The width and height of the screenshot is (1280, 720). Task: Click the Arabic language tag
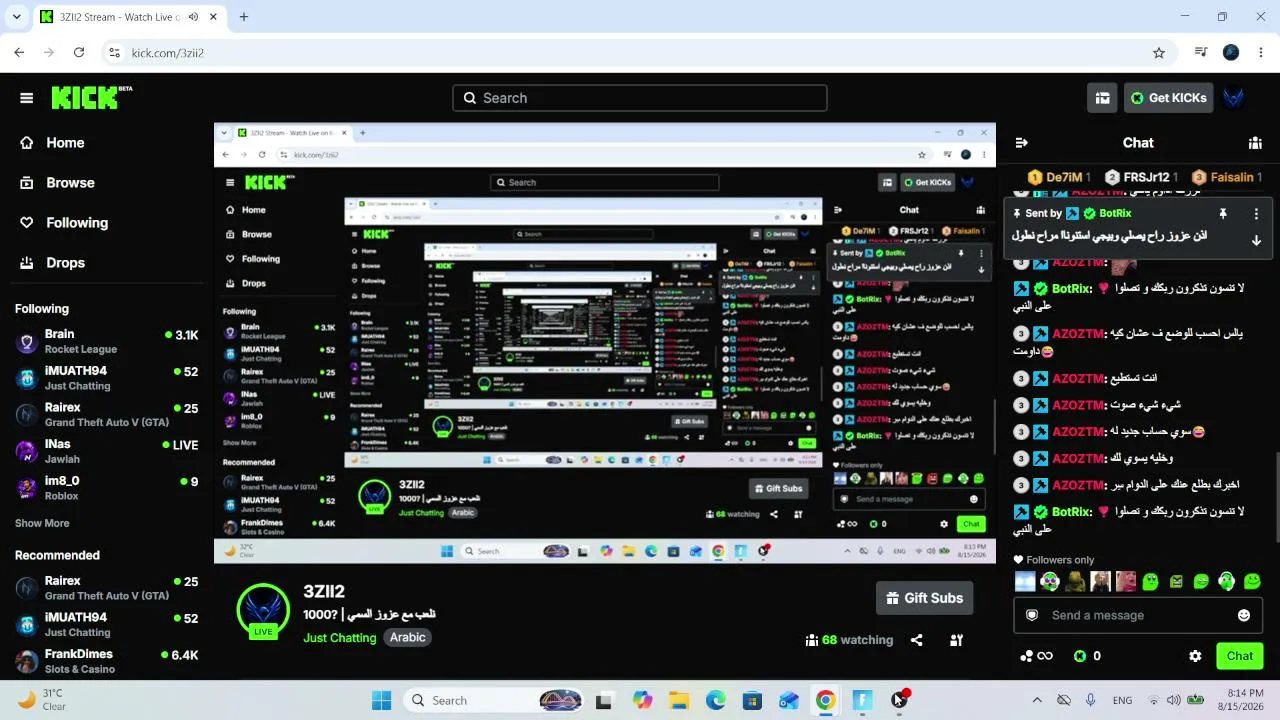click(407, 638)
